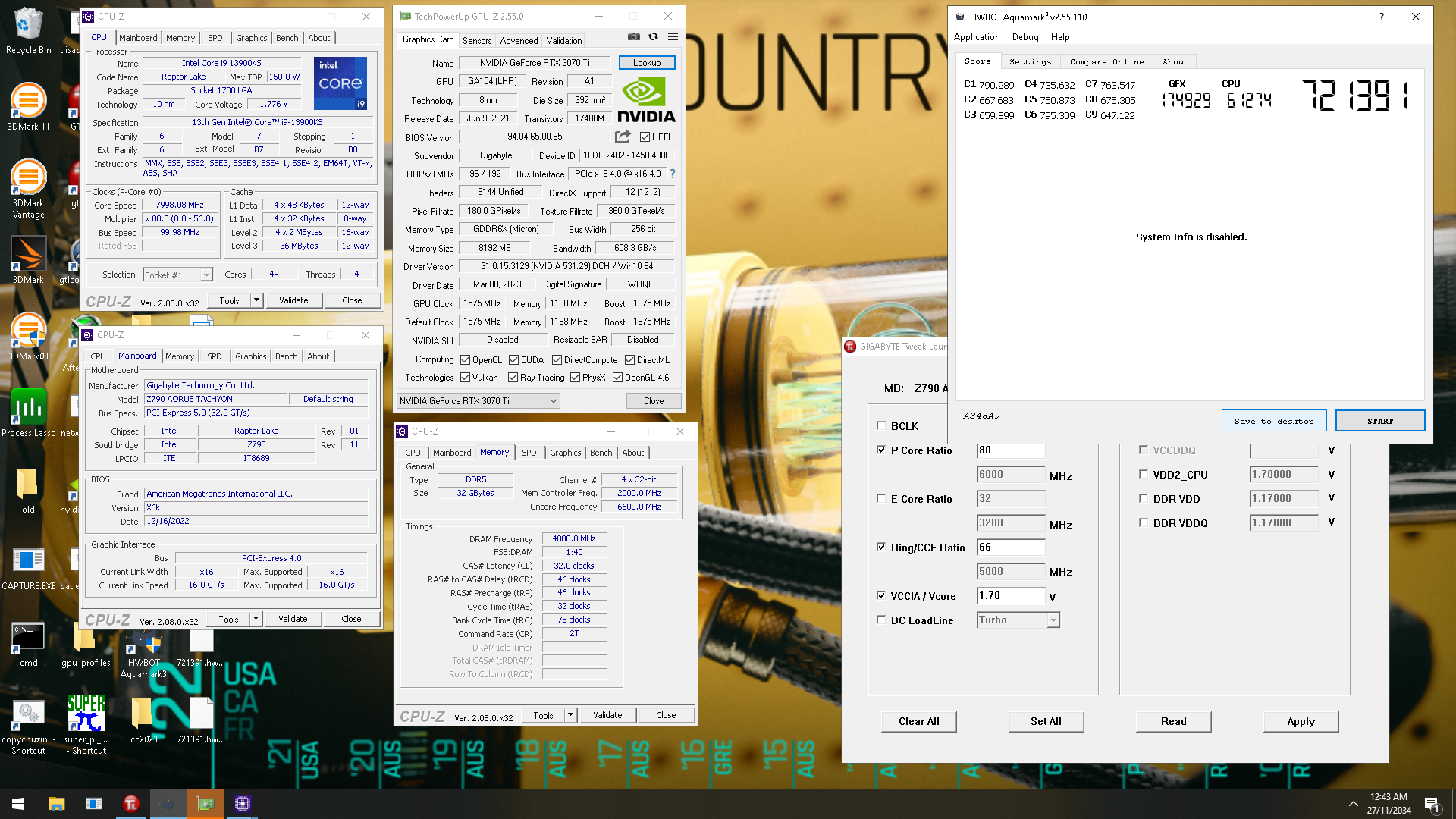Click the Lookup button in GPU-Z
The height and width of the screenshot is (819, 1456).
coord(647,63)
